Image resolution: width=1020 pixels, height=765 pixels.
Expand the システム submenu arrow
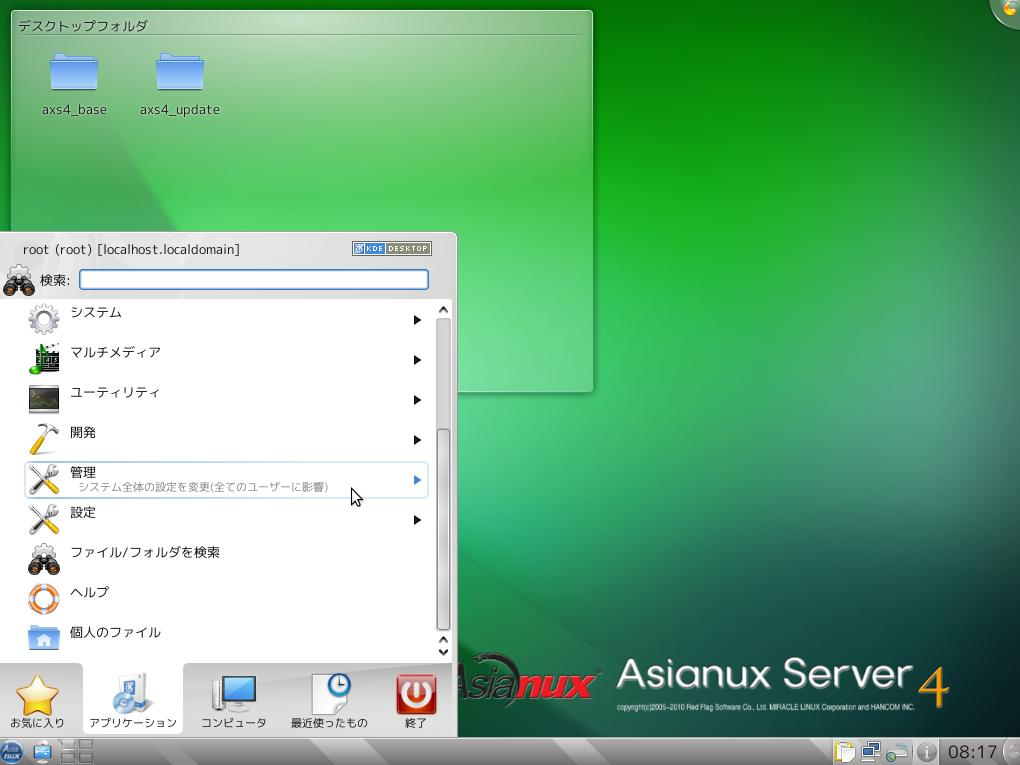coord(417,320)
